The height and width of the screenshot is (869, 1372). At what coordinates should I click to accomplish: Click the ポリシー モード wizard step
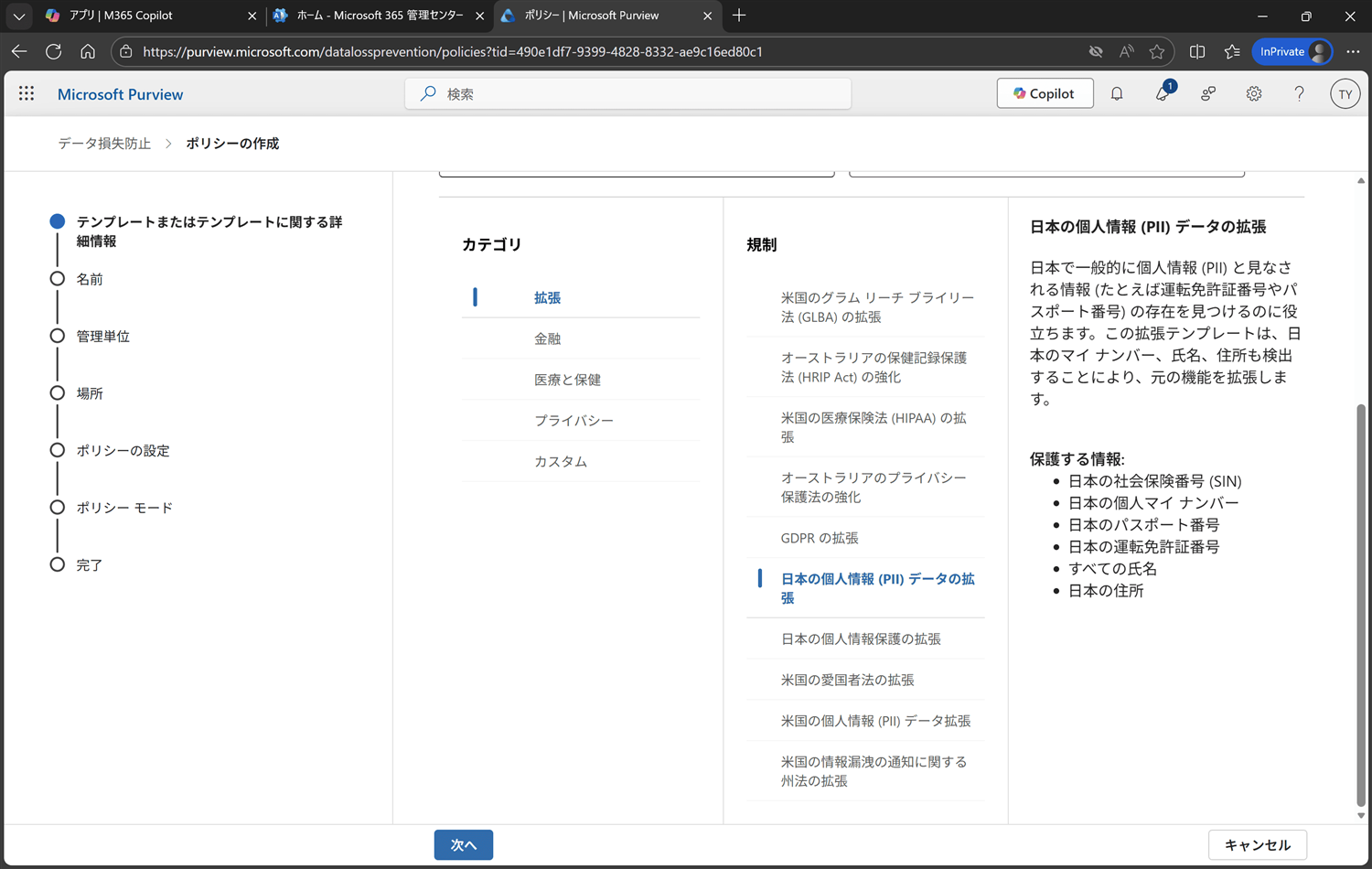[124, 508]
